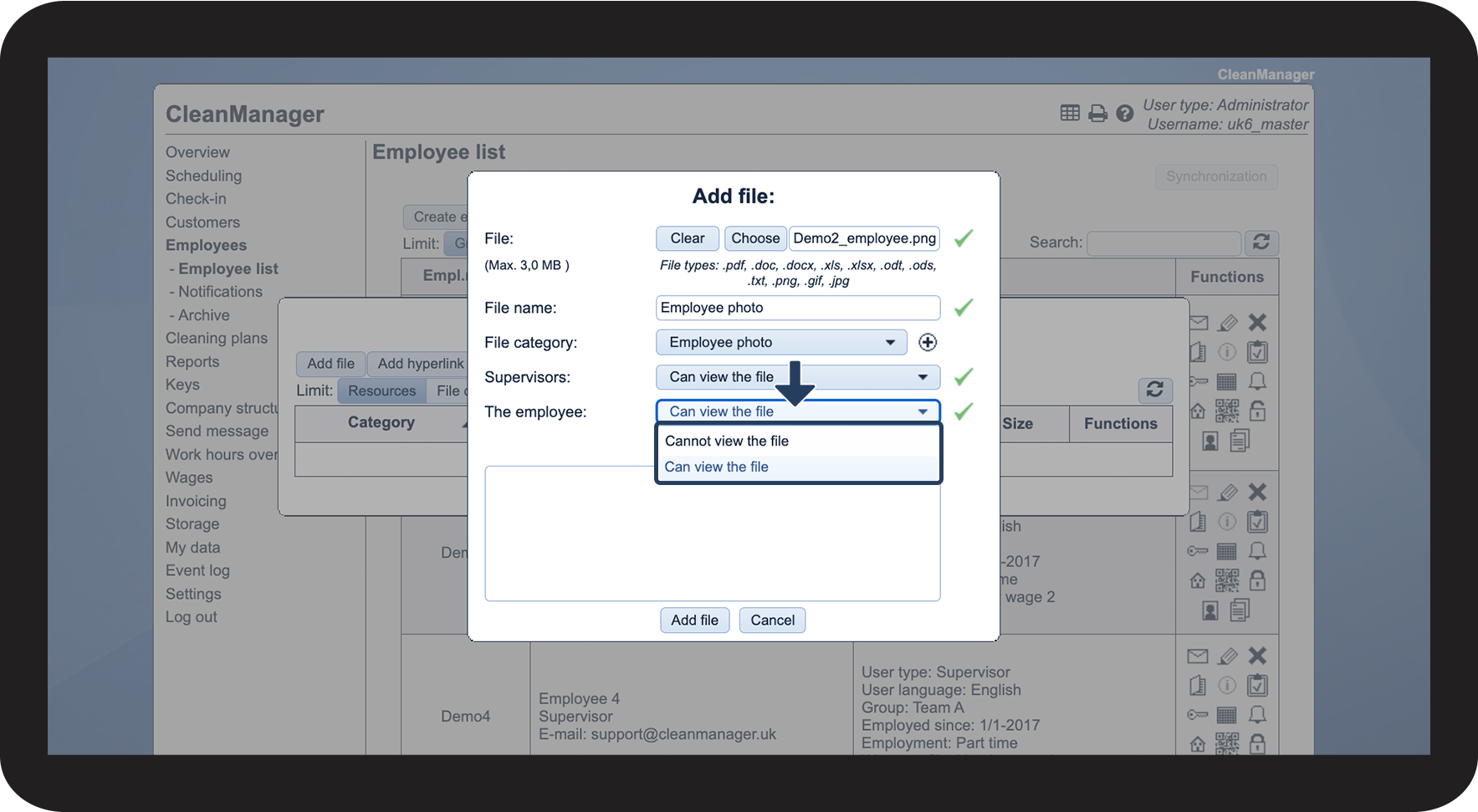Click the printer icon in header
1478x812 pixels.
(x=1097, y=113)
